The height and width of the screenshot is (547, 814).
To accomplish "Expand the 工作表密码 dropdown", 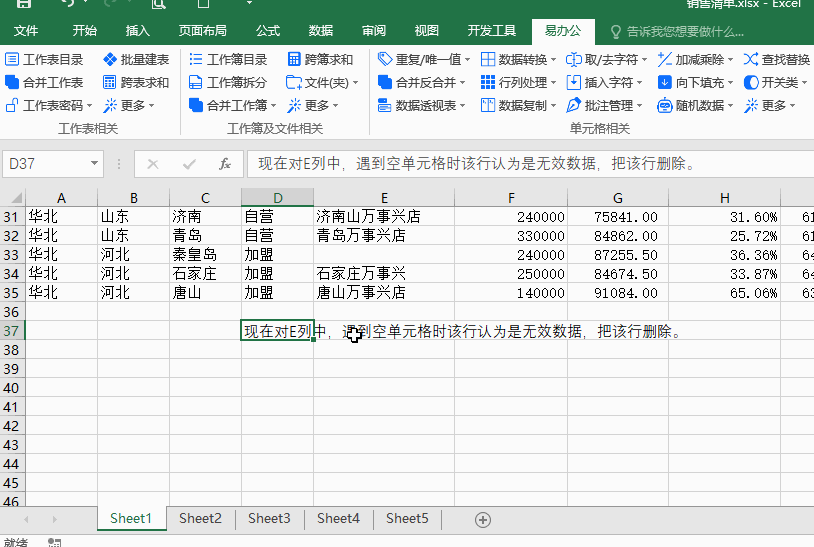I will [90, 106].
